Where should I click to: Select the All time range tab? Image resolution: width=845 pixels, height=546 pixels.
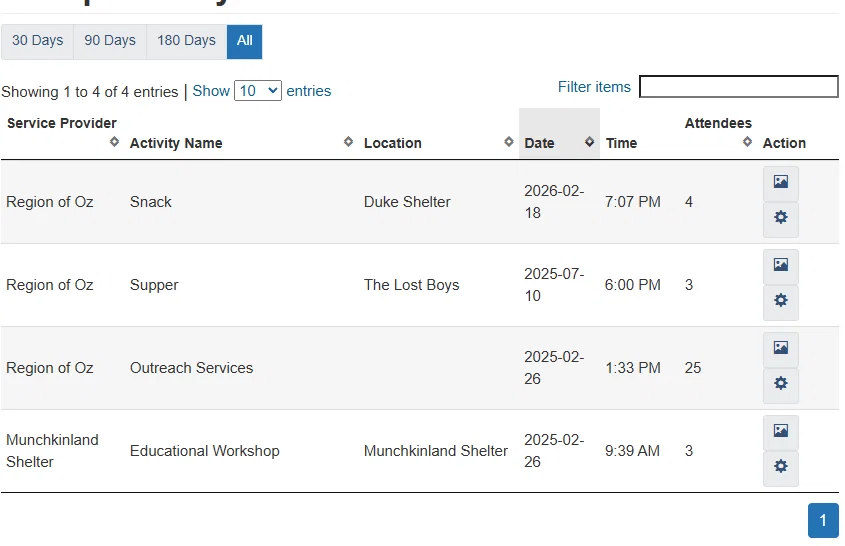point(244,41)
